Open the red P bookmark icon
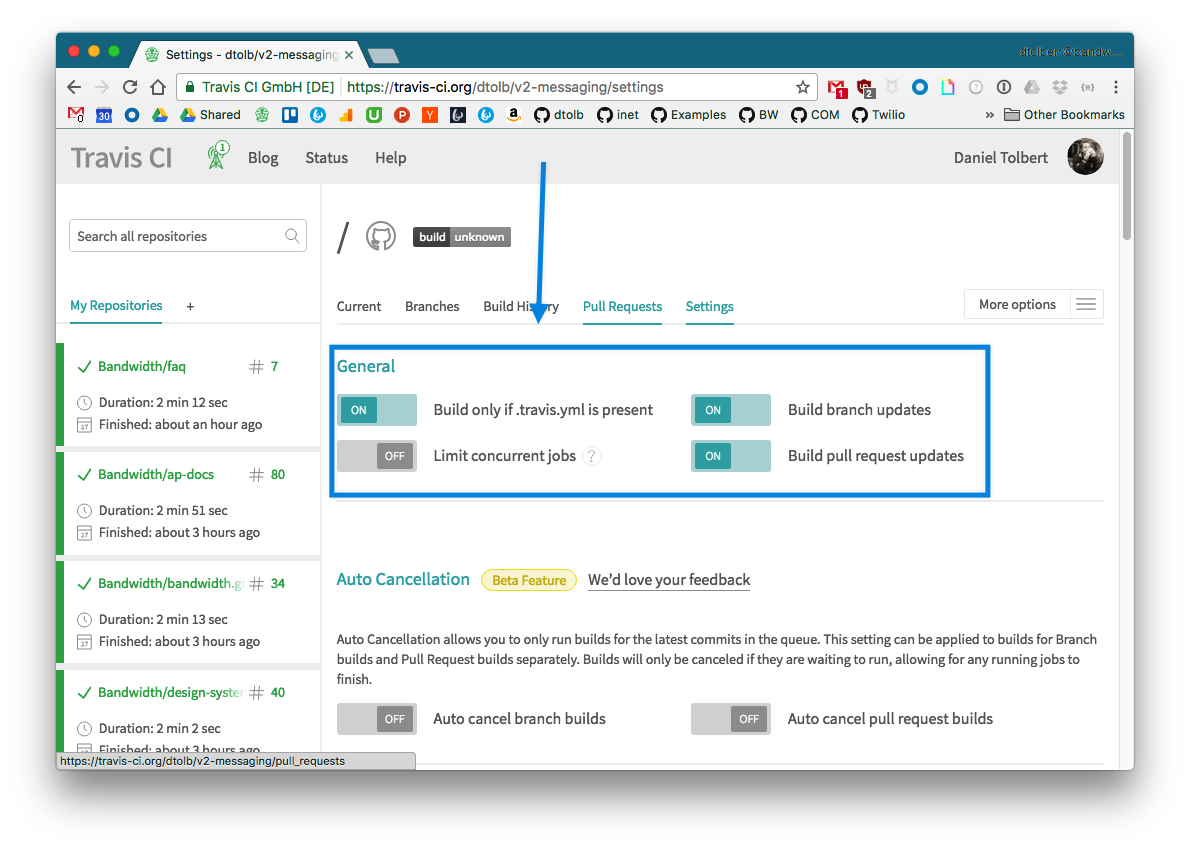Image resolution: width=1190 pixels, height=850 pixels. 402,115
